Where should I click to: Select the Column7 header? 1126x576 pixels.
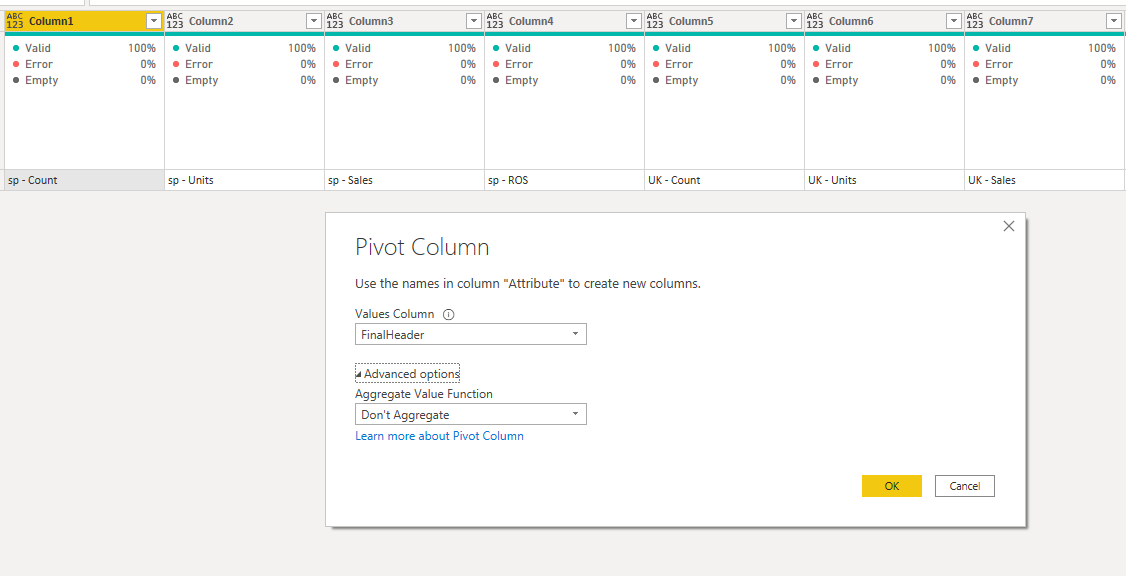click(x=1046, y=22)
